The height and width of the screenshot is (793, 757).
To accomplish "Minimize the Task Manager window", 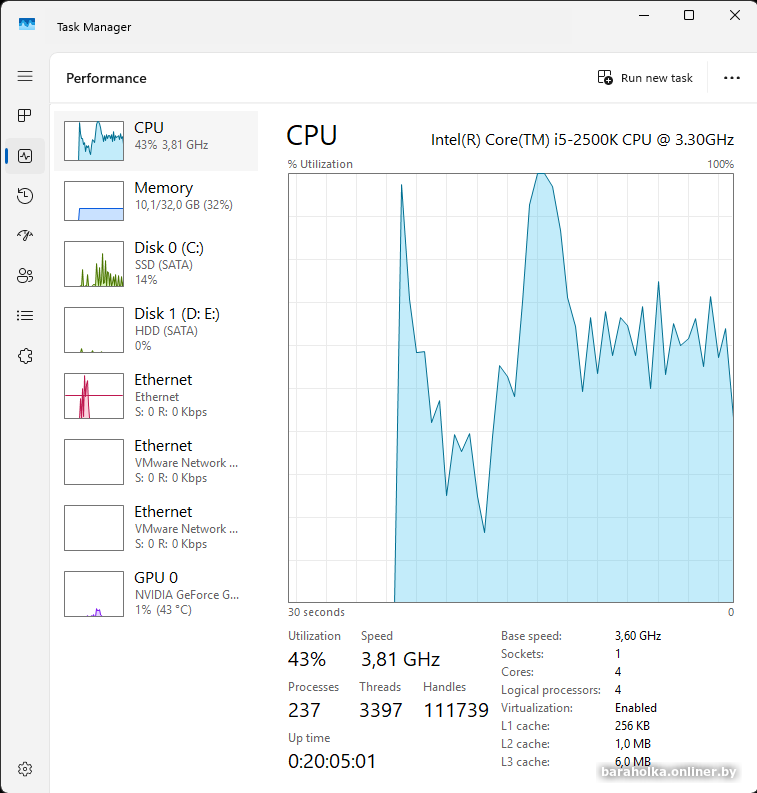I will click(x=644, y=15).
